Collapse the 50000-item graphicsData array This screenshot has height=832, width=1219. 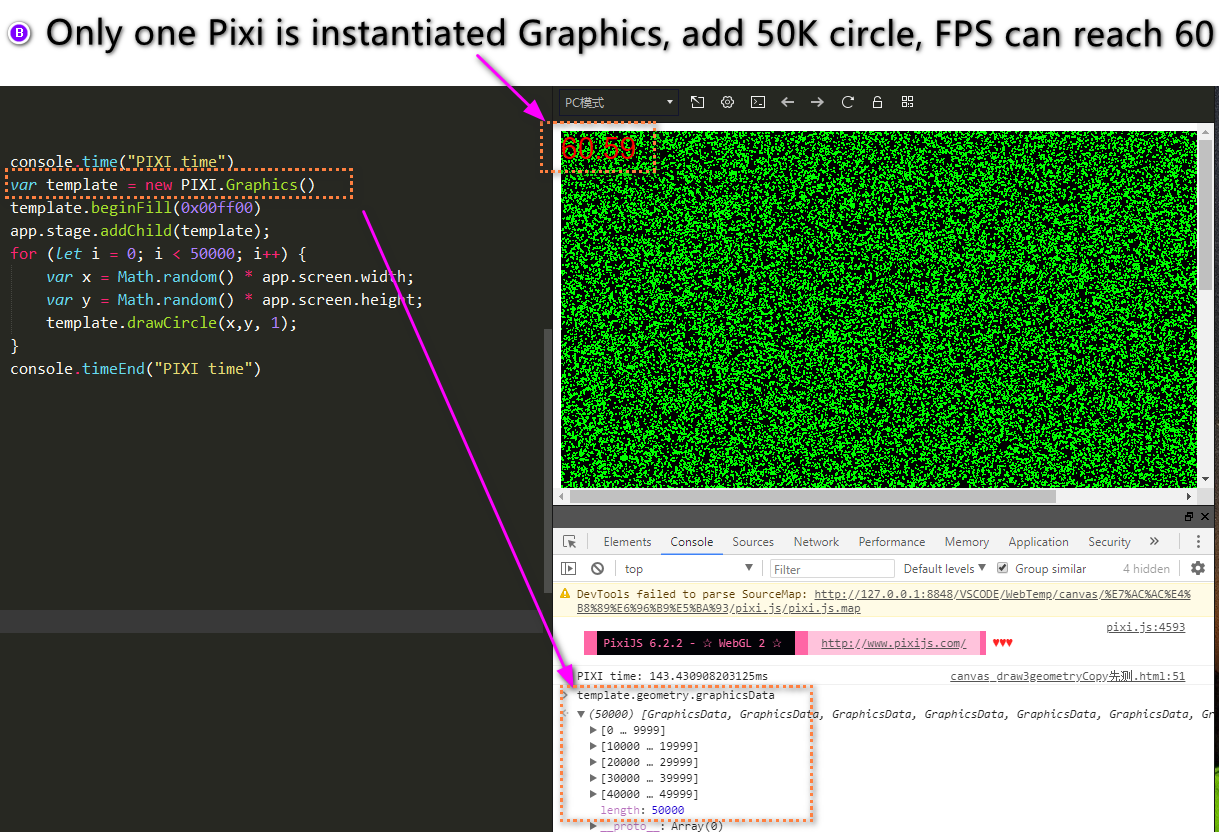pyautogui.click(x=580, y=713)
